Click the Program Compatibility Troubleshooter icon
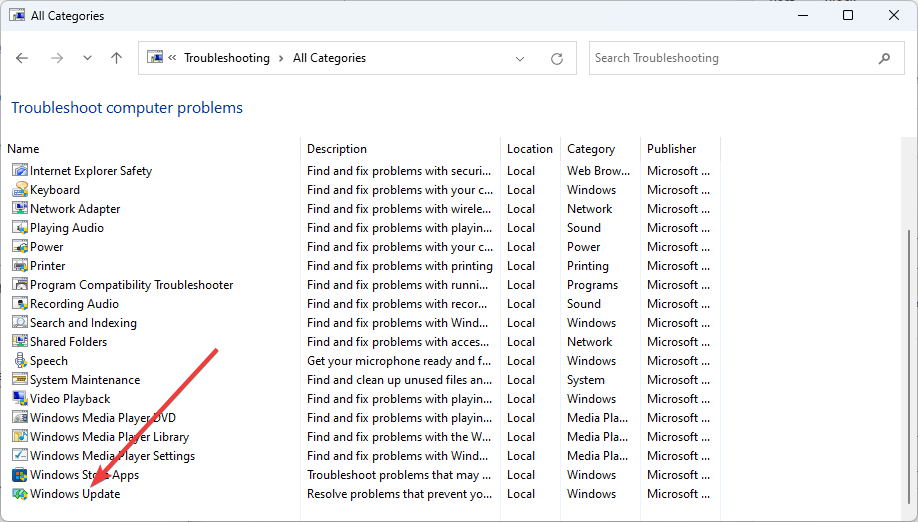918x522 pixels. [20, 284]
